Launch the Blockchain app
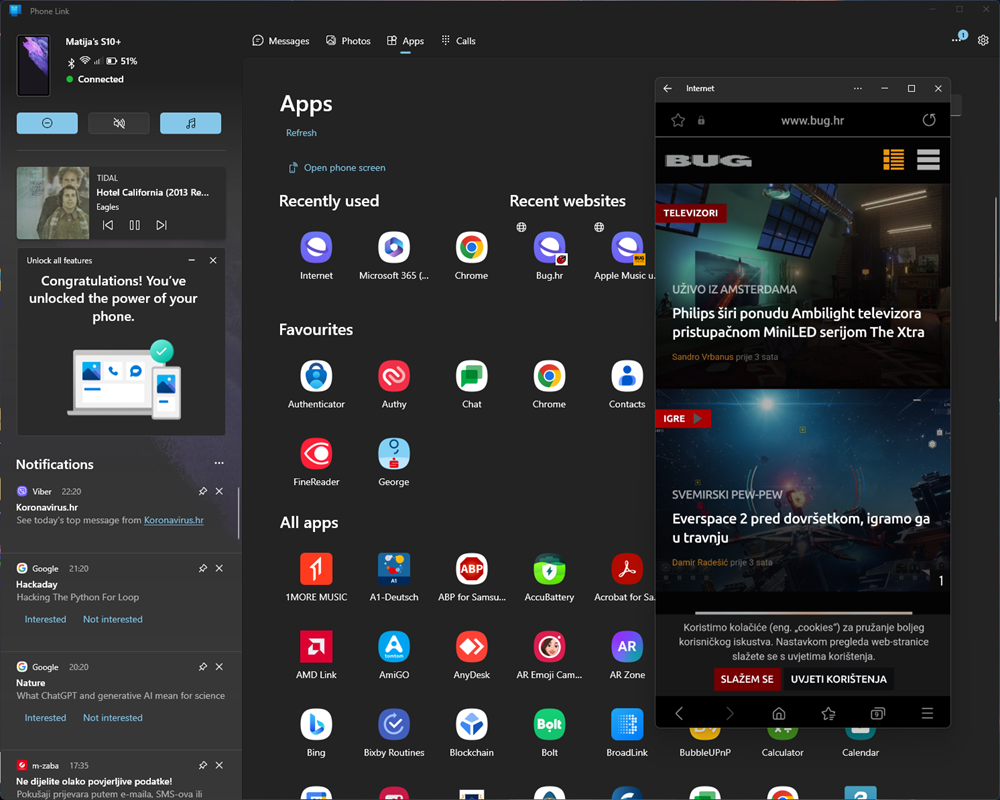The height and width of the screenshot is (800, 1000). click(471, 725)
